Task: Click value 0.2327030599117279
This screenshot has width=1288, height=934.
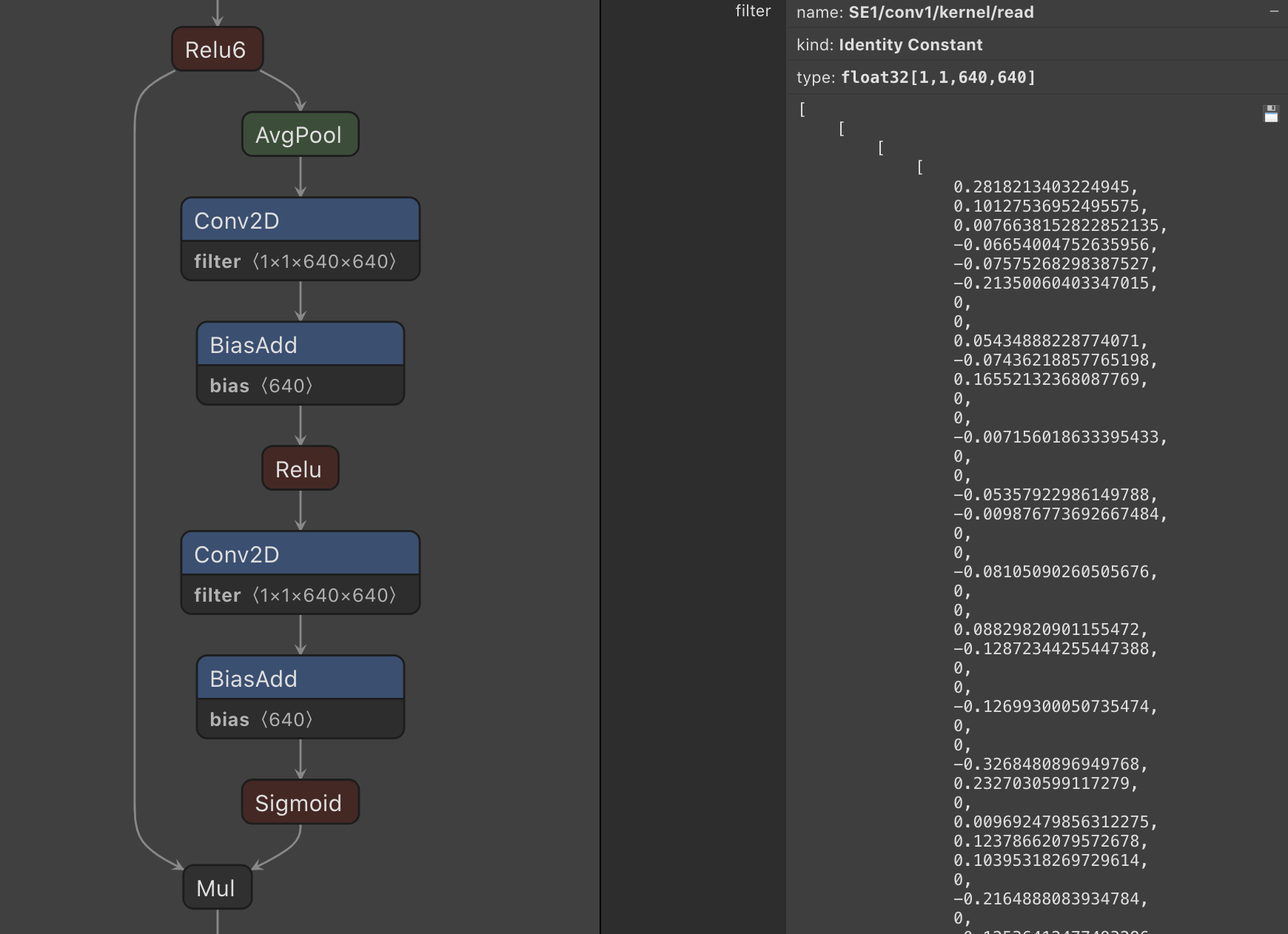Action: point(1045,784)
